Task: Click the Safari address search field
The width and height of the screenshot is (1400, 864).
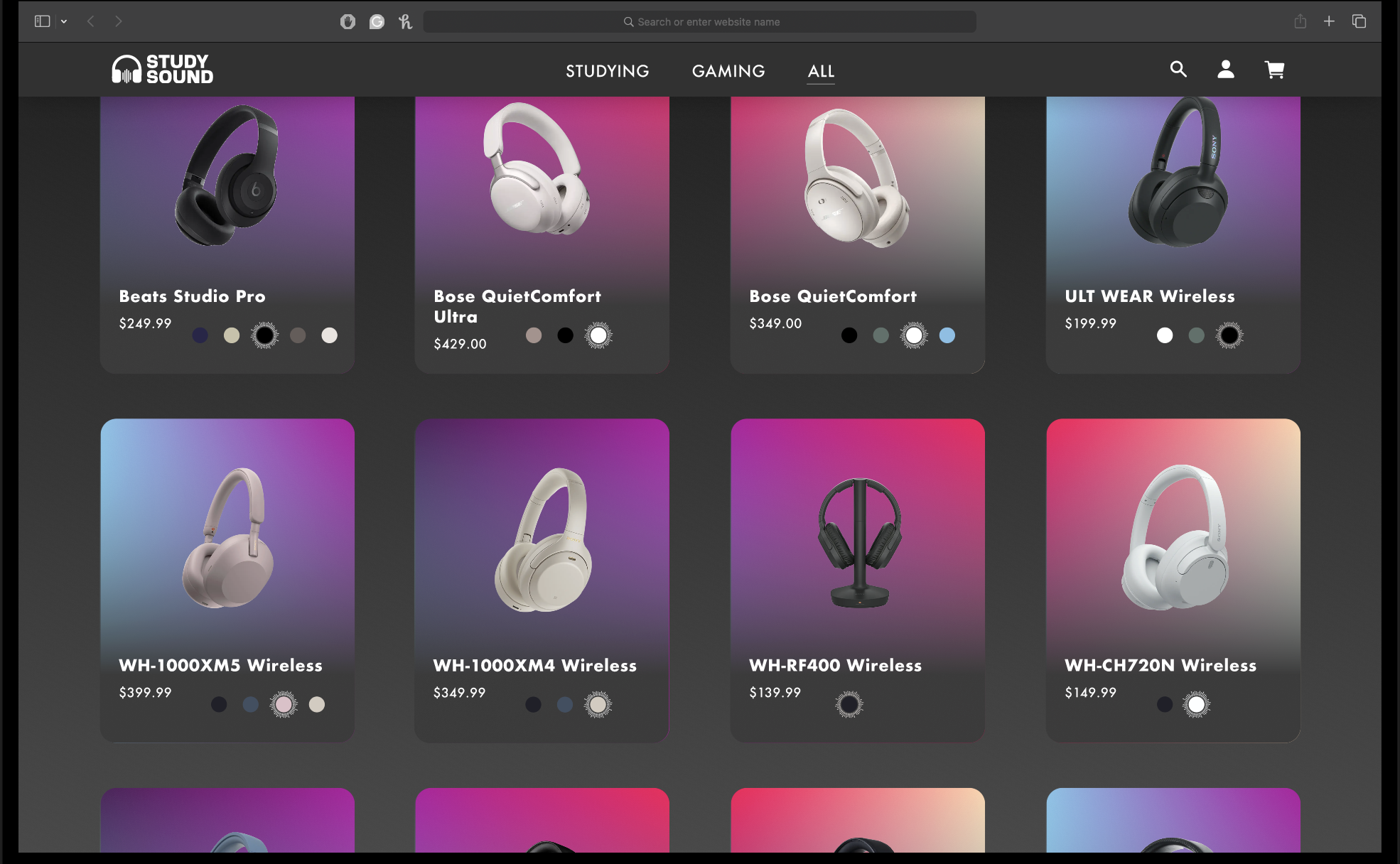Action: pyautogui.click(x=700, y=22)
